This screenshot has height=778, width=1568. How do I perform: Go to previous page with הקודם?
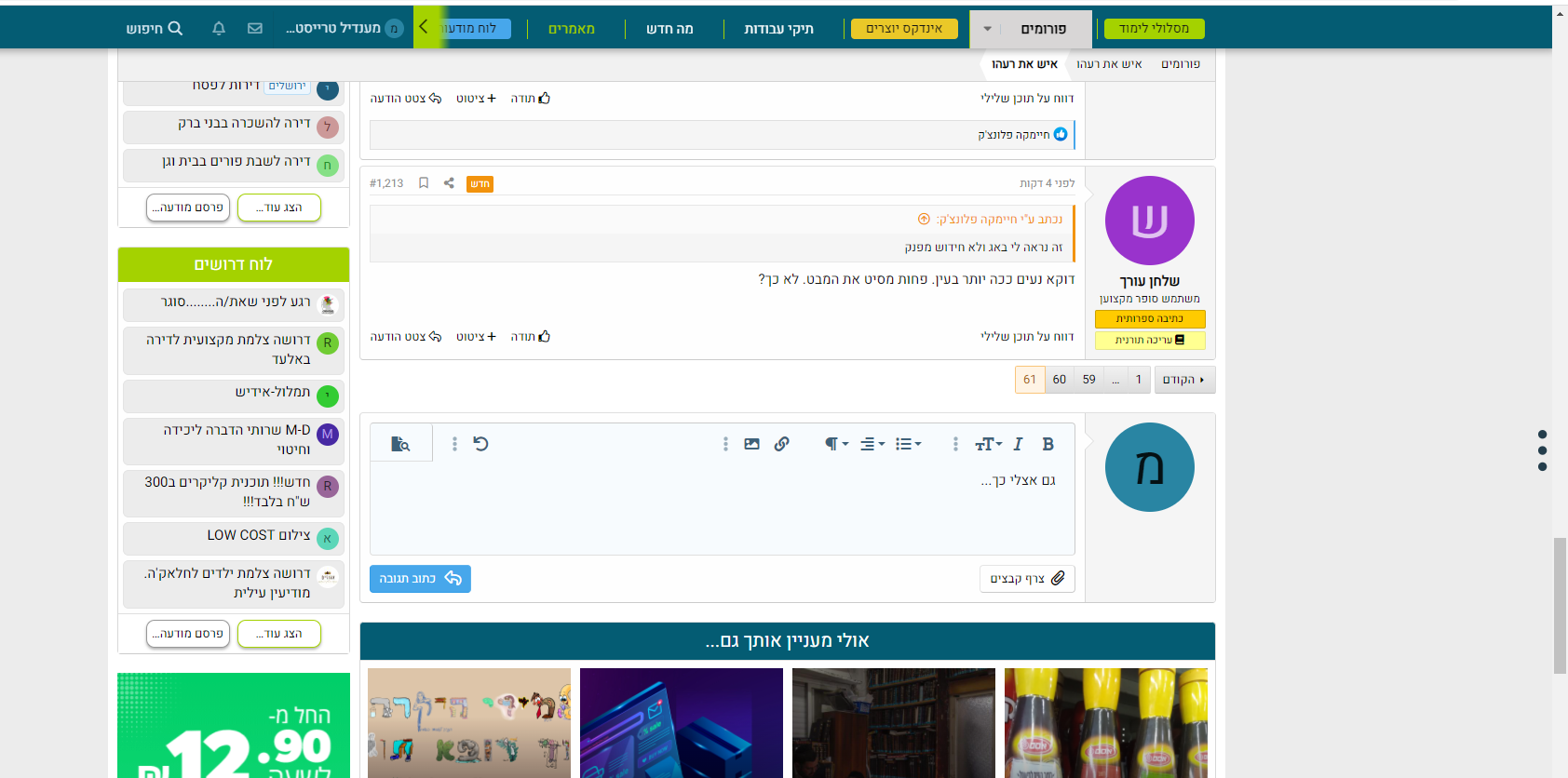coord(1184,380)
